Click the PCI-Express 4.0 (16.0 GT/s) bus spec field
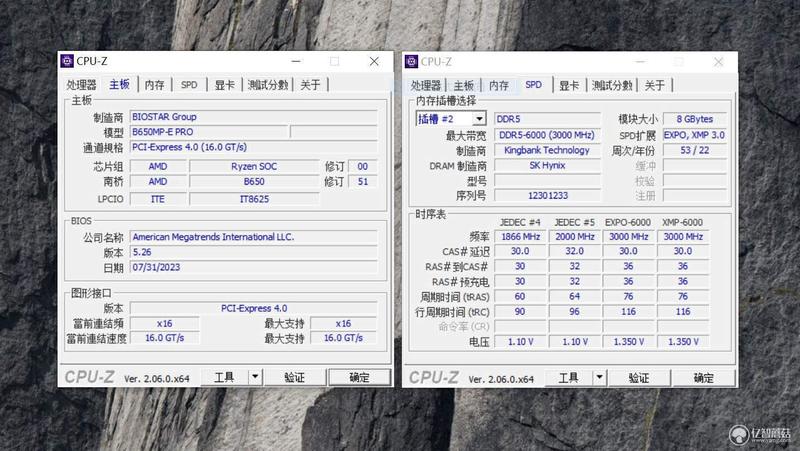Image resolution: width=800 pixels, height=451 pixels. (254, 147)
